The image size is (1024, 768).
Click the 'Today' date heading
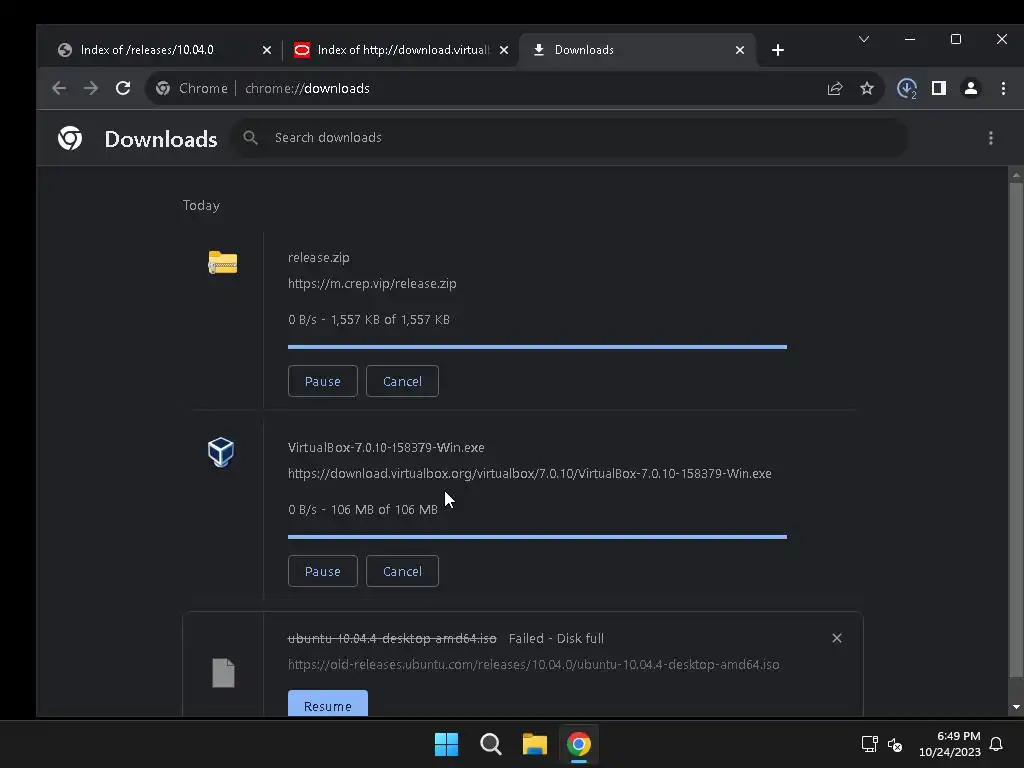[x=201, y=205]
